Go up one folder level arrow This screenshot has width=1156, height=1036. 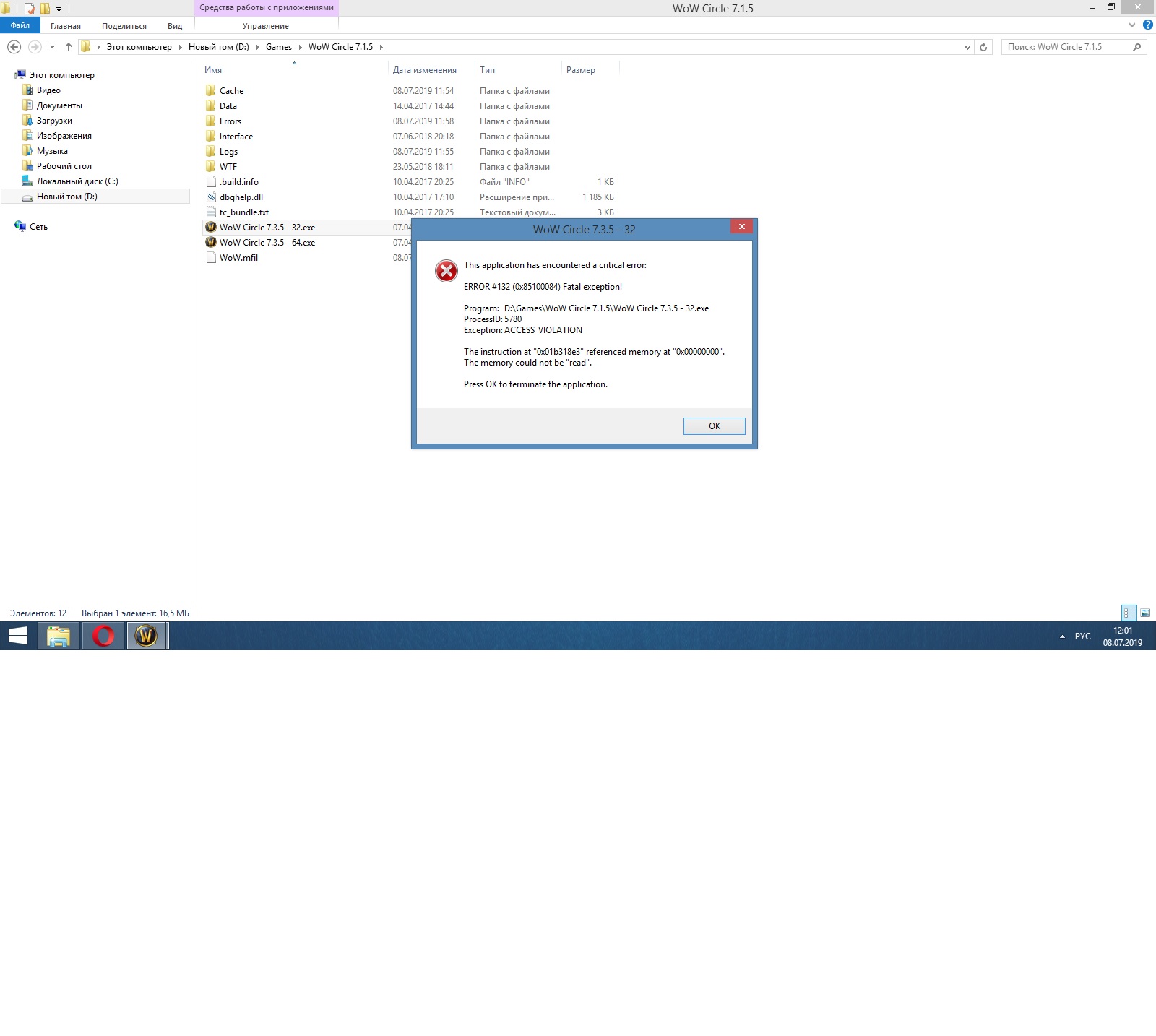click(x=69, y=47)
